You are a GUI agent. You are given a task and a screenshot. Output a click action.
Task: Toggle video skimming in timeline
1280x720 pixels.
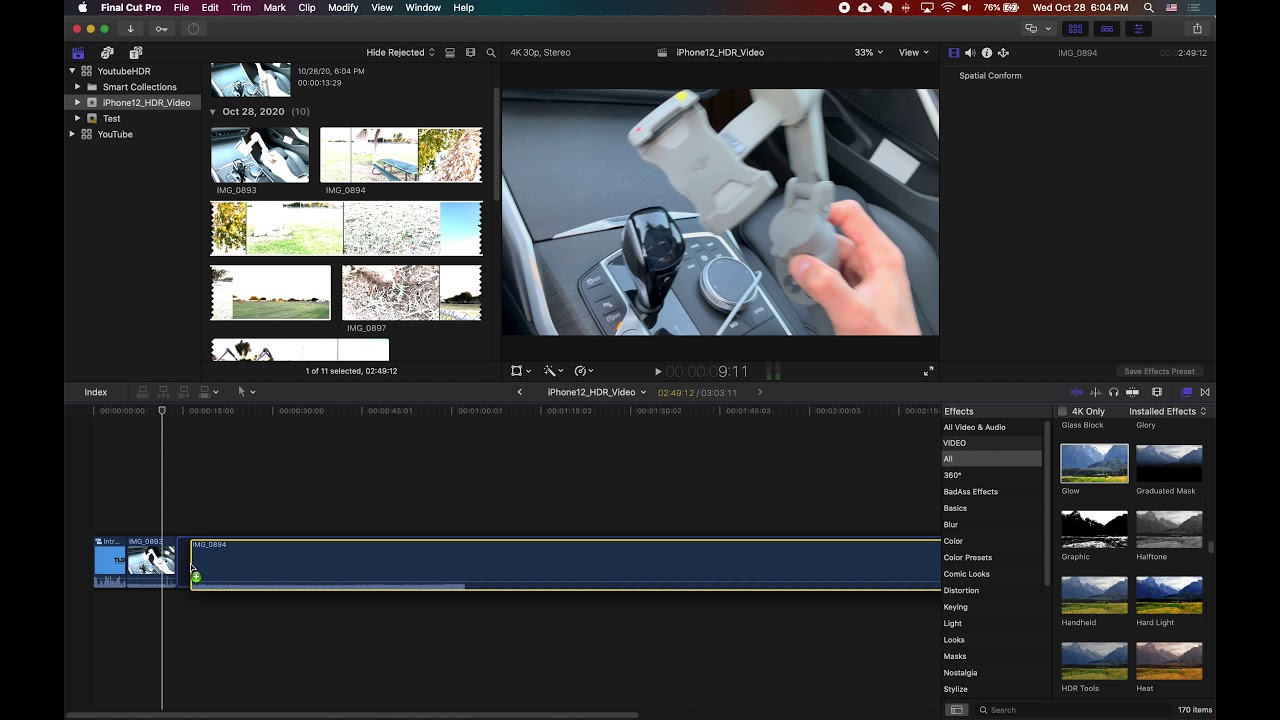point(1076,392)
